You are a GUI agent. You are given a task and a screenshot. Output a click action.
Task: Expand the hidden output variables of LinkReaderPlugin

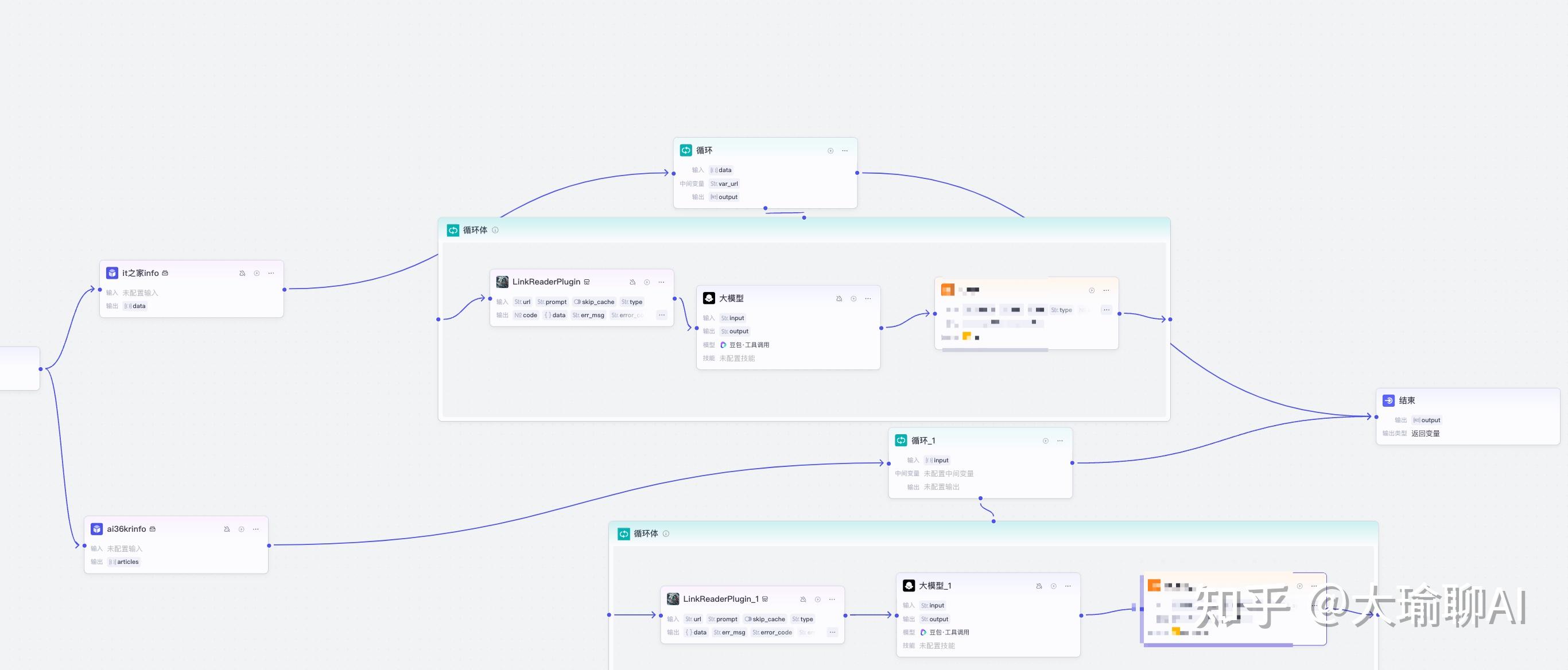(662, 315)
